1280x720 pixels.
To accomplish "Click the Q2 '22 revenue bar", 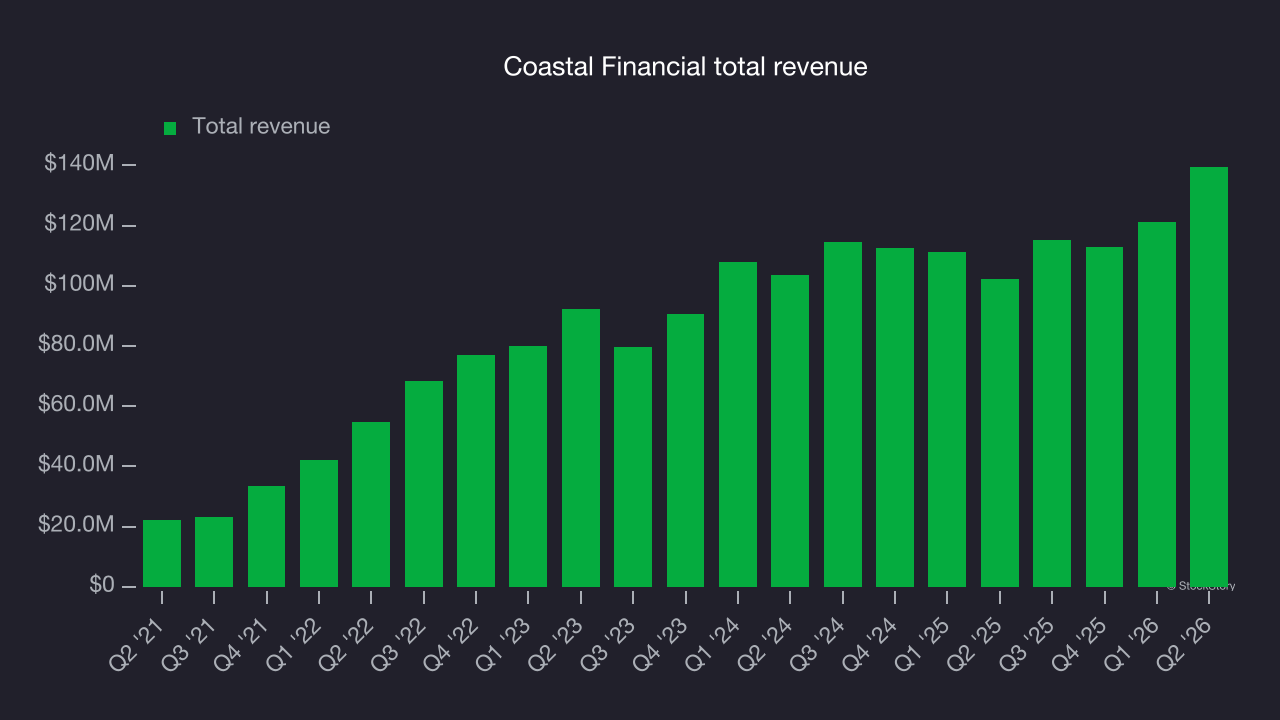I will point(371,504).
